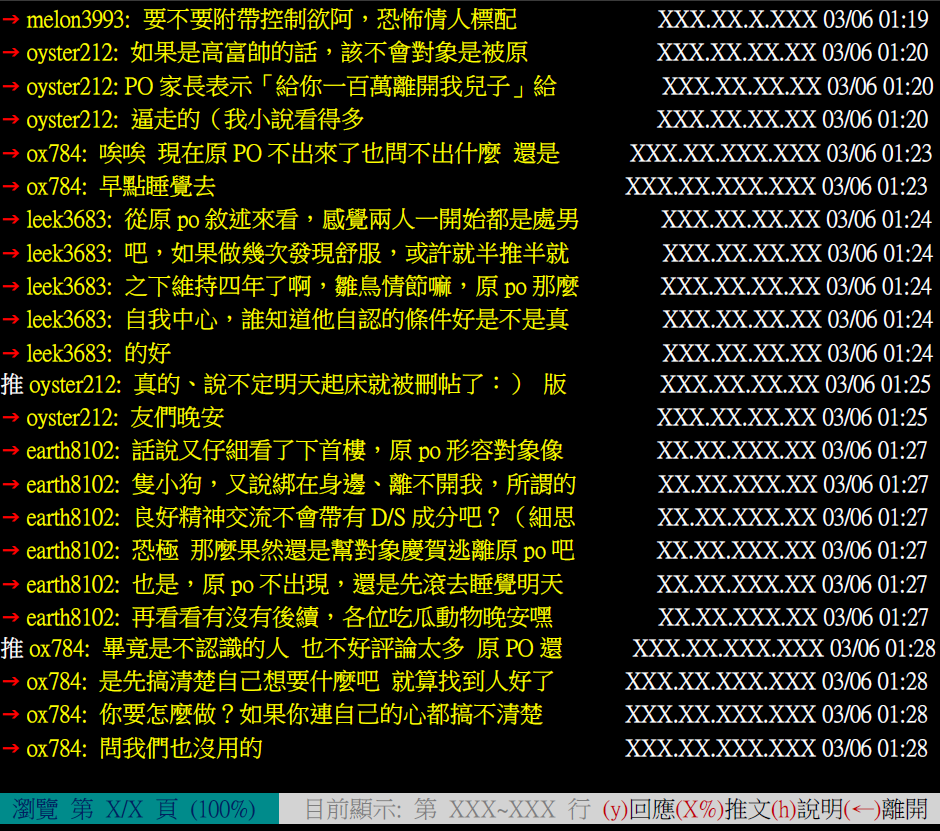The height and width of the screenshot is (831, 940).
Task: Click the 推 marker before ox784
Action: tap(12, 649)
